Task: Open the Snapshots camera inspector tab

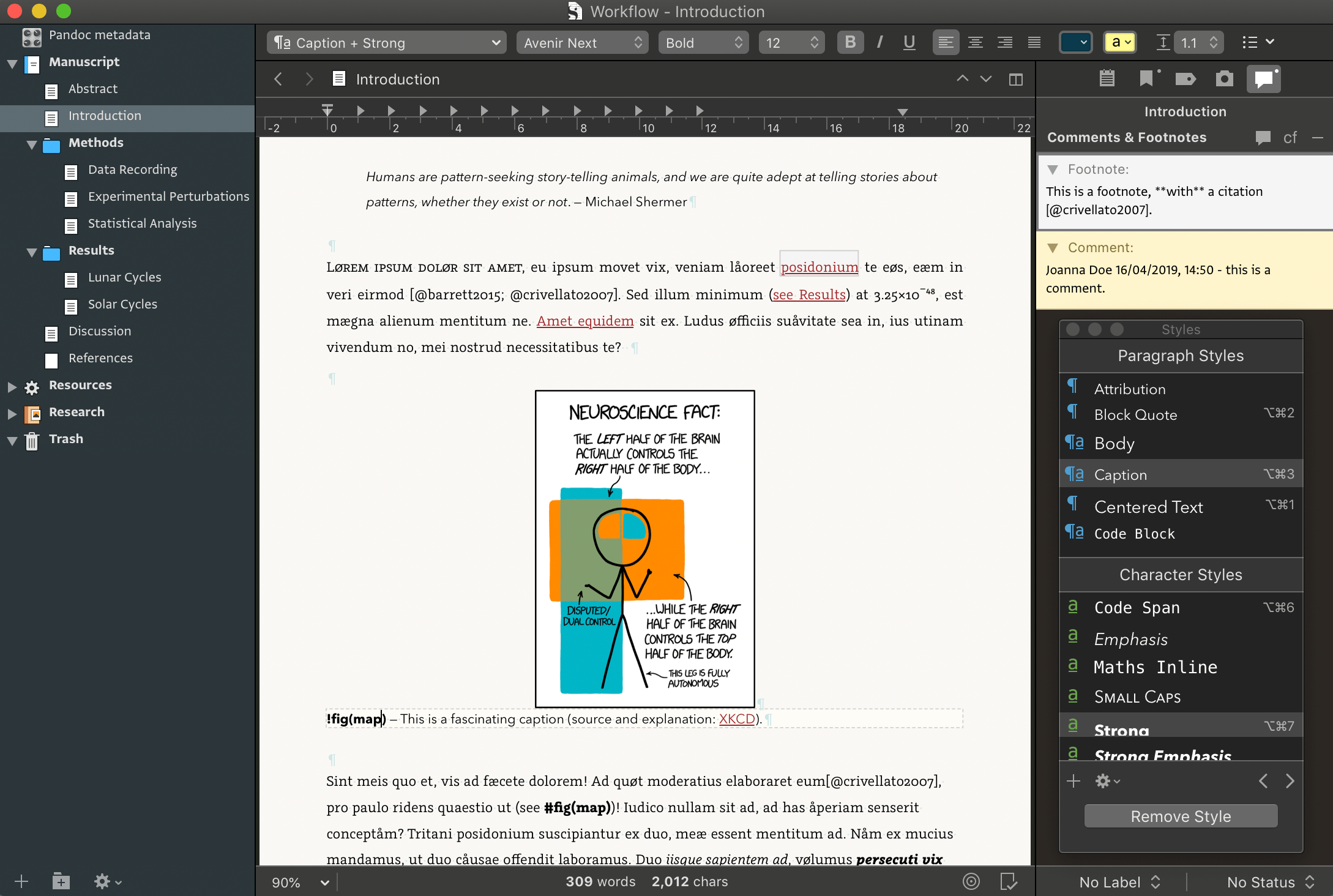Action: click(x=1224, y=79)
